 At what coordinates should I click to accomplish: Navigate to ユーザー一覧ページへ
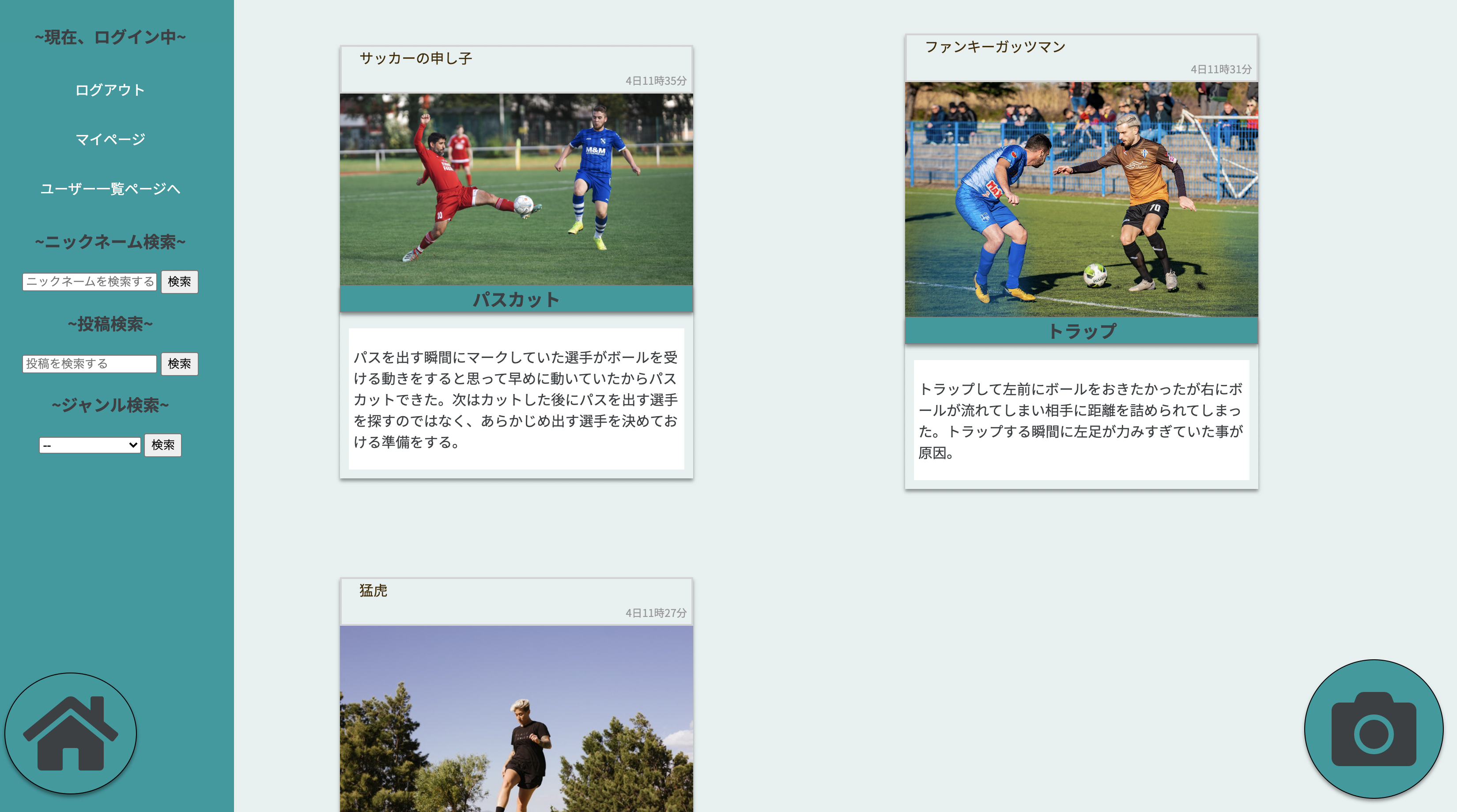(111, 189)
